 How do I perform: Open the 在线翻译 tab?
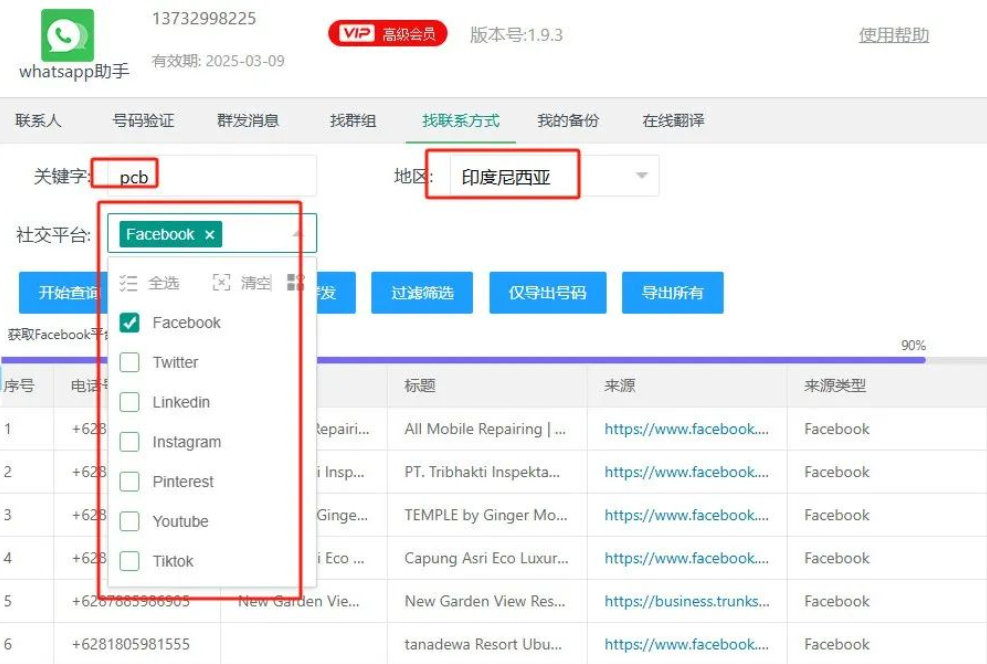pos(673,120)
